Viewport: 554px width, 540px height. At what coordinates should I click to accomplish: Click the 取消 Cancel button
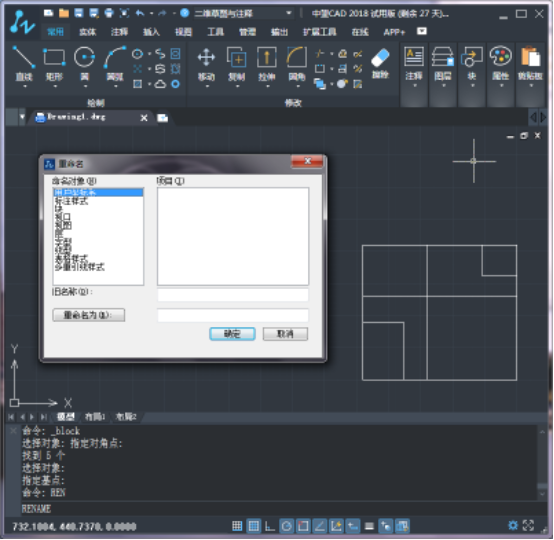pos(285,334)
